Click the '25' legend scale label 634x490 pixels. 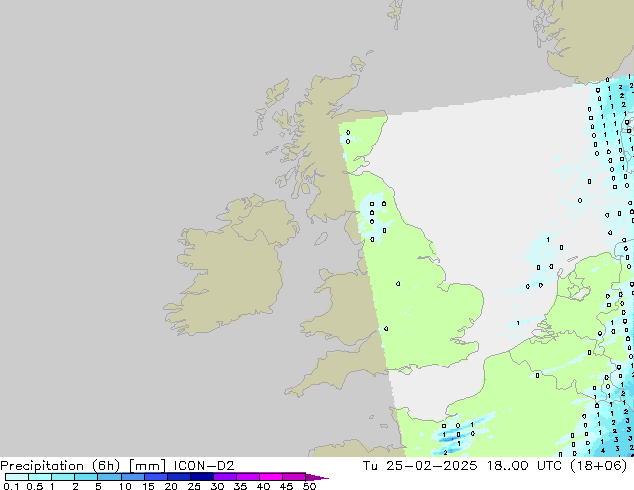(194, 486)
